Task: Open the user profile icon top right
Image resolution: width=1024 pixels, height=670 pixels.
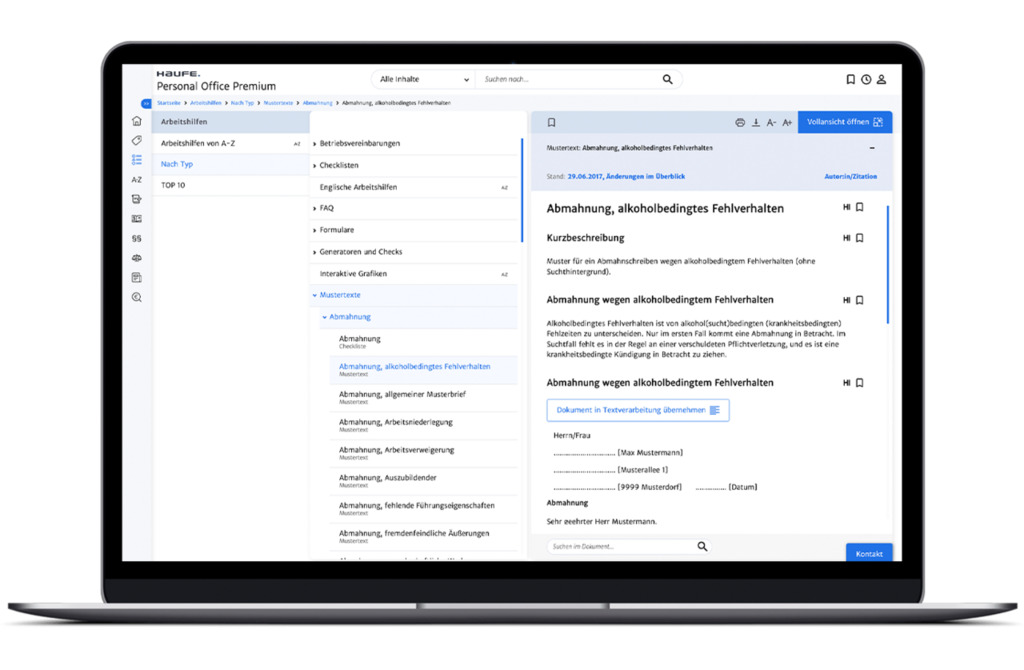Action: point(881,79)
